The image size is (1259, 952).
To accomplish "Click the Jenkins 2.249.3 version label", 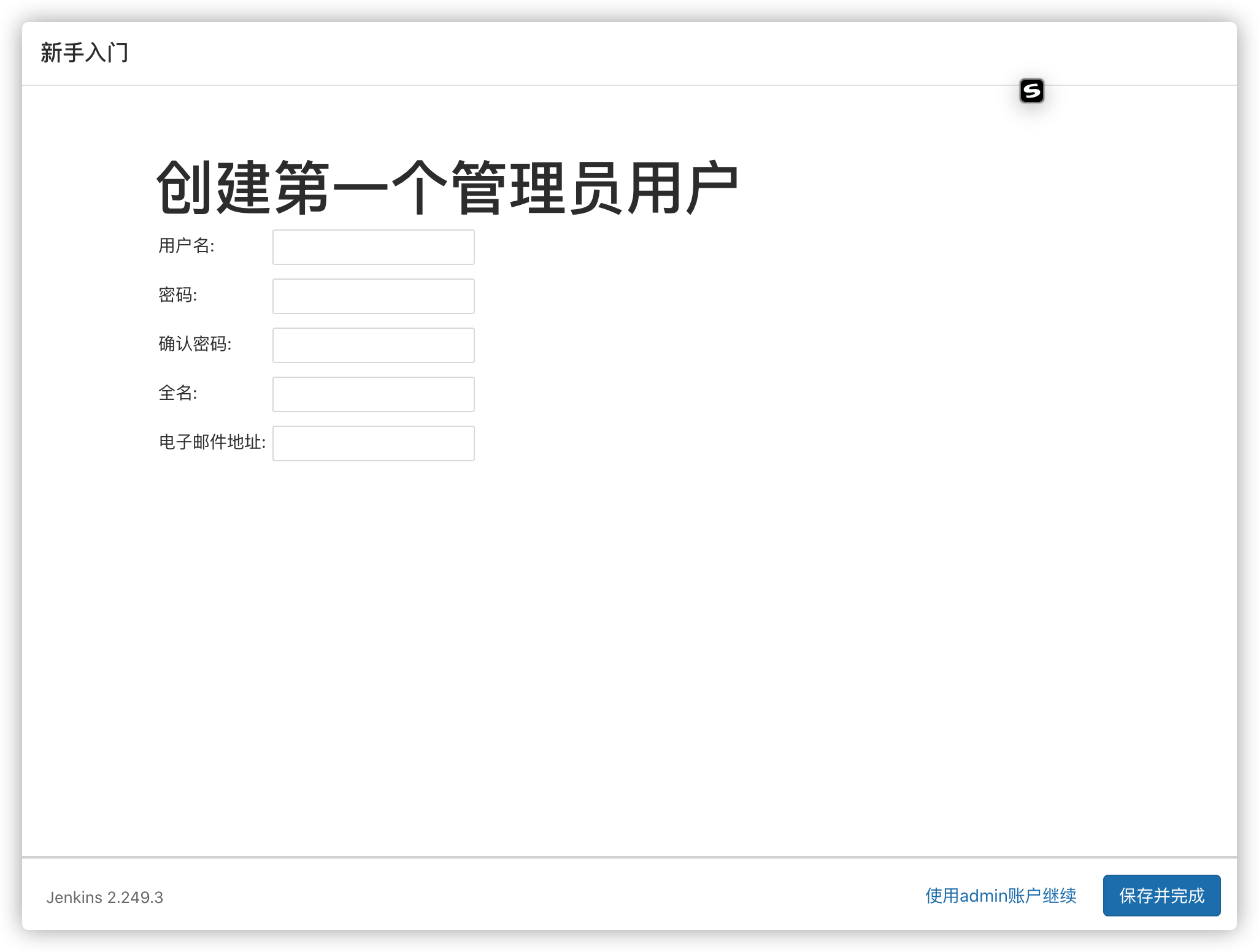I will pos(106,897).
